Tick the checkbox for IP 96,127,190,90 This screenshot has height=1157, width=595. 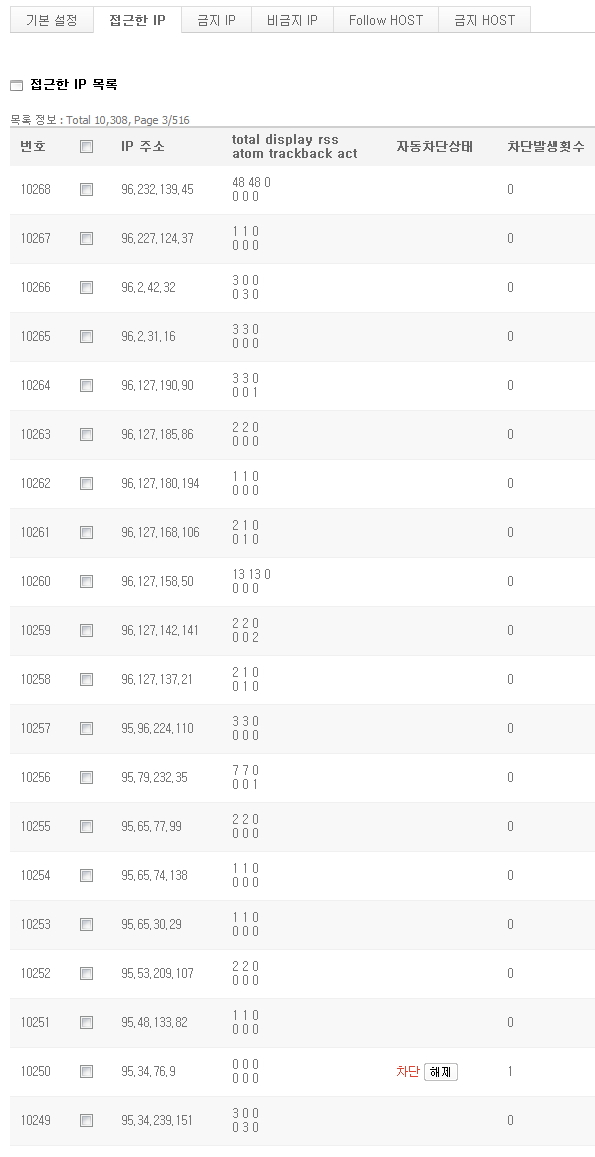(86, 385)
